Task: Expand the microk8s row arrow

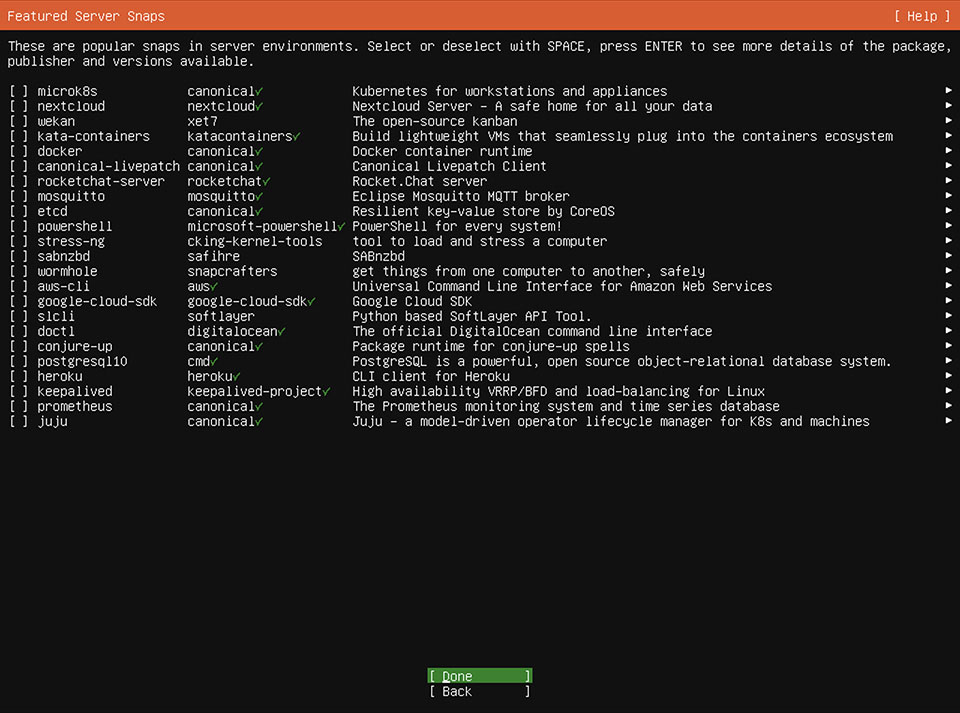Action: click(948, 91)
